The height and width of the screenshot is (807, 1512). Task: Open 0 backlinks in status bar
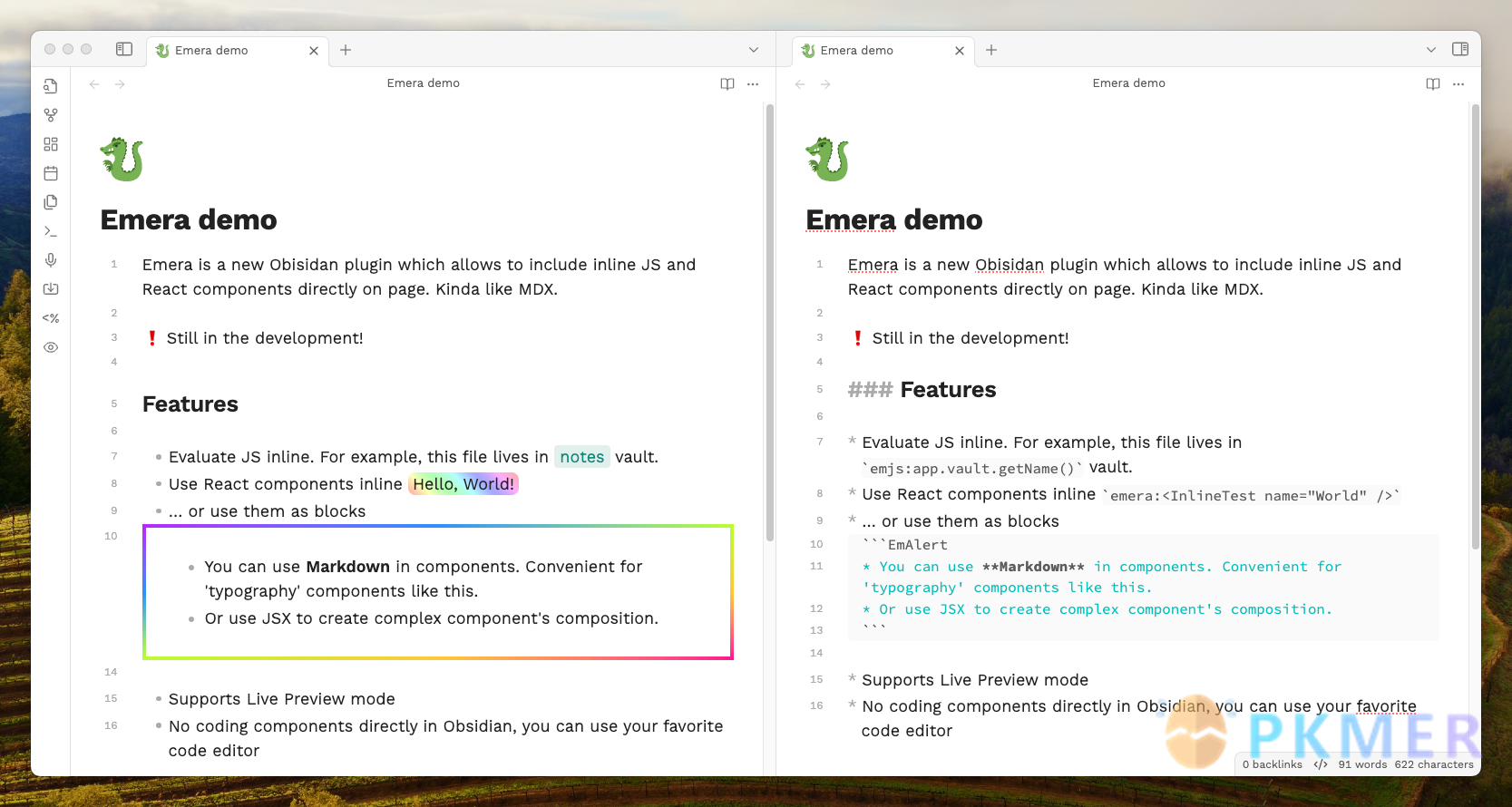[1273, 764]
